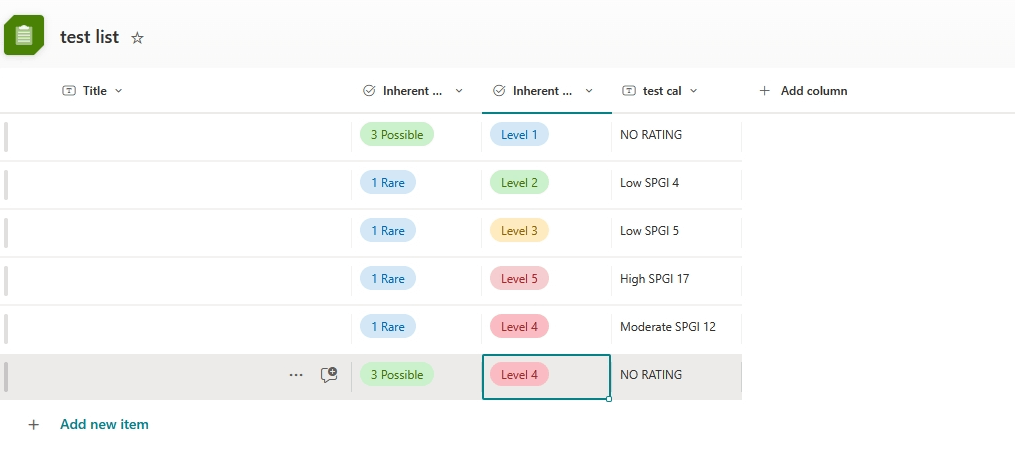The width and height of the screenshot is (1015, 453).
Task: Click the choice icon of first Inherent column
Action: pyautogui.click(x=369, y=91)
